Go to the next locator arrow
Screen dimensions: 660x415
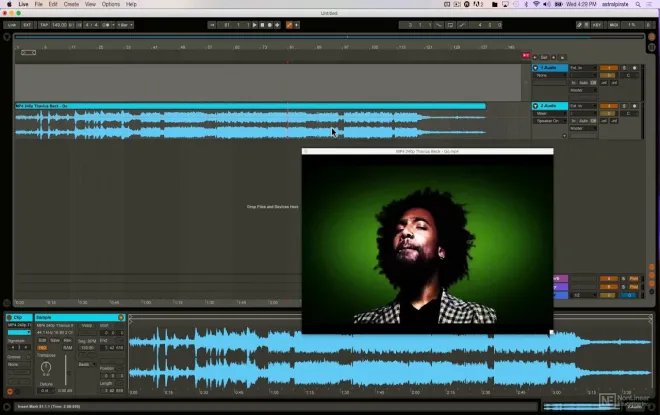(554, 57)
